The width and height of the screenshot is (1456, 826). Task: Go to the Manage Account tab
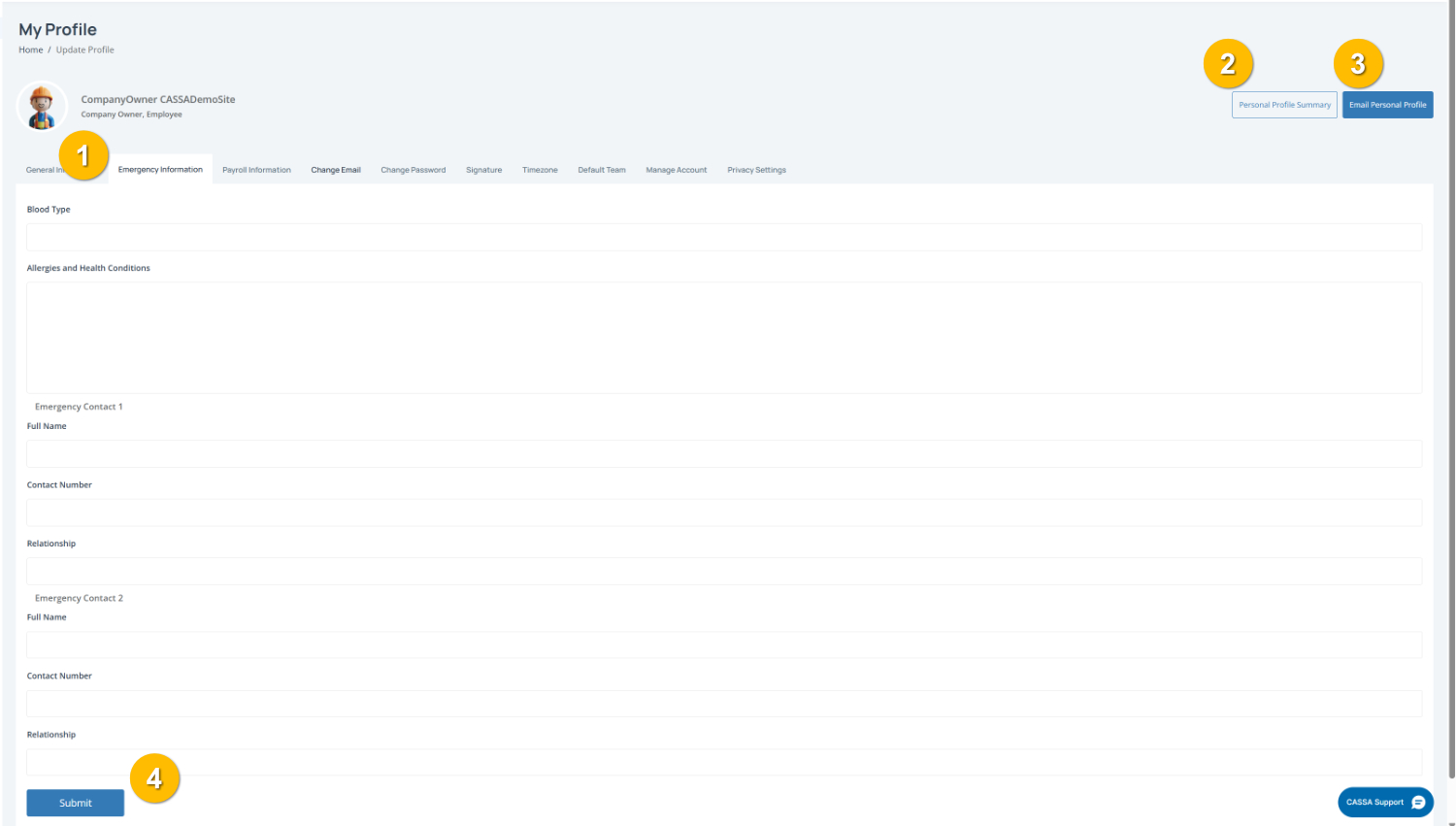pos(677,170)
